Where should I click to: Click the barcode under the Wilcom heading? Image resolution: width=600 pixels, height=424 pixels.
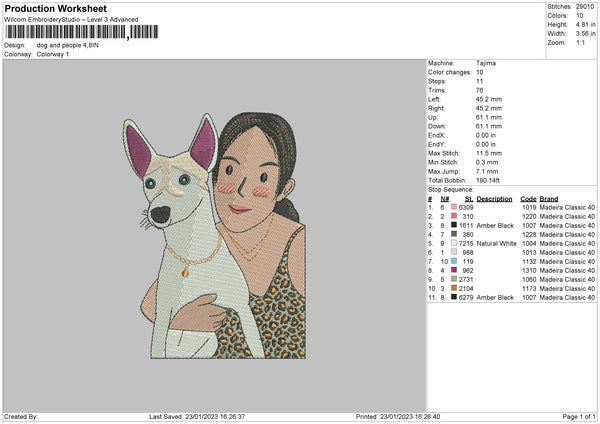pos(82,32)
